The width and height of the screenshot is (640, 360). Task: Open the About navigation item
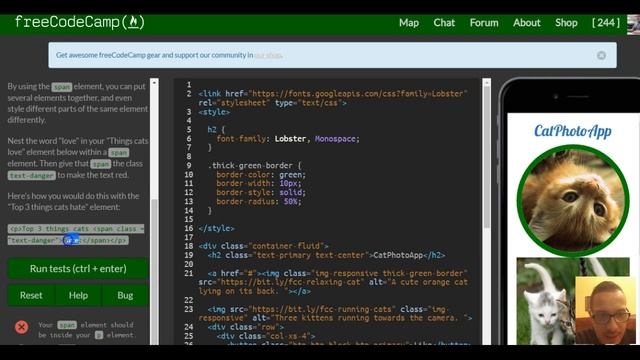pyautogui.click(x=527, y=23)
